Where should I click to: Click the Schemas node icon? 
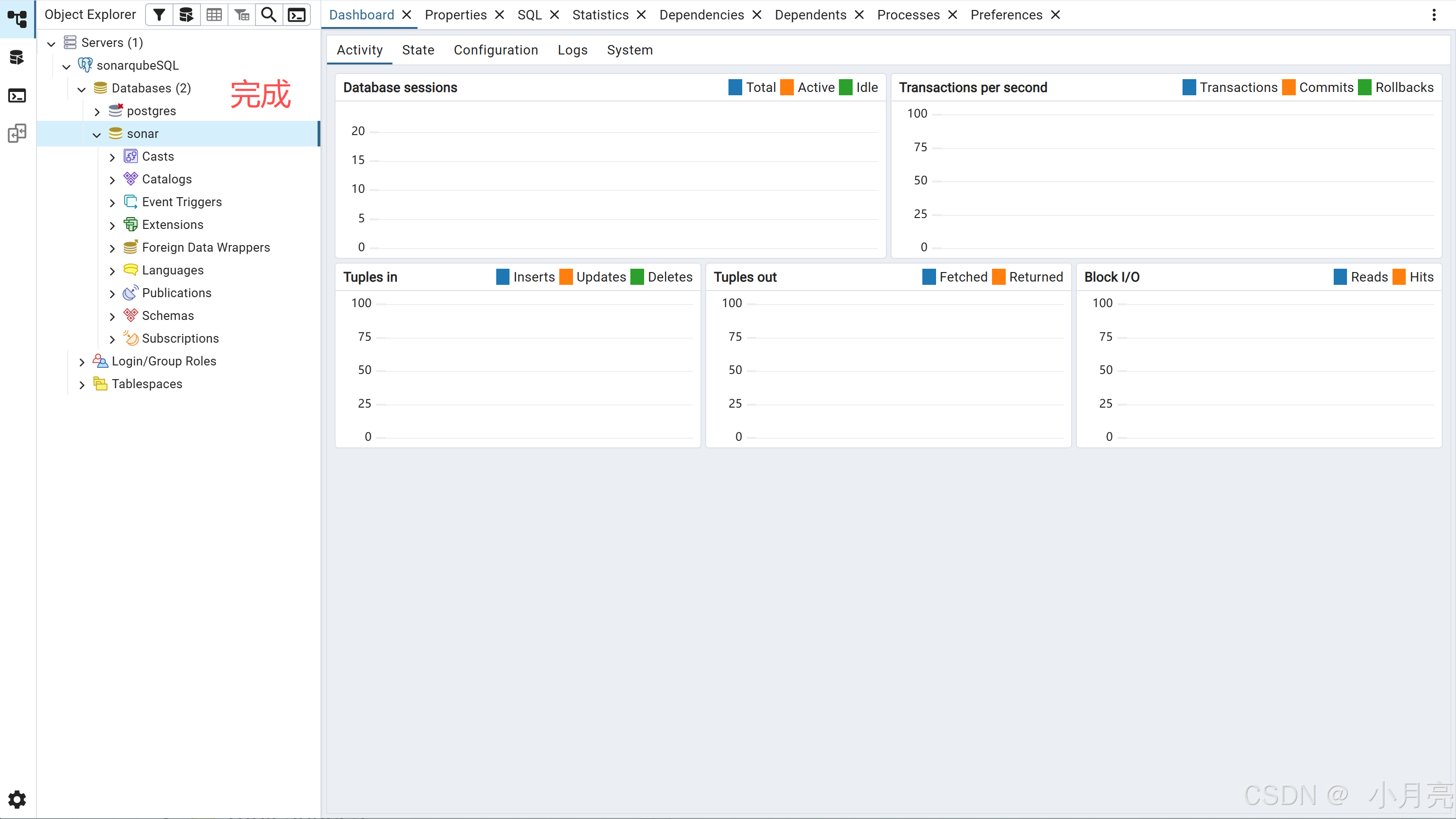pos(130,315)
